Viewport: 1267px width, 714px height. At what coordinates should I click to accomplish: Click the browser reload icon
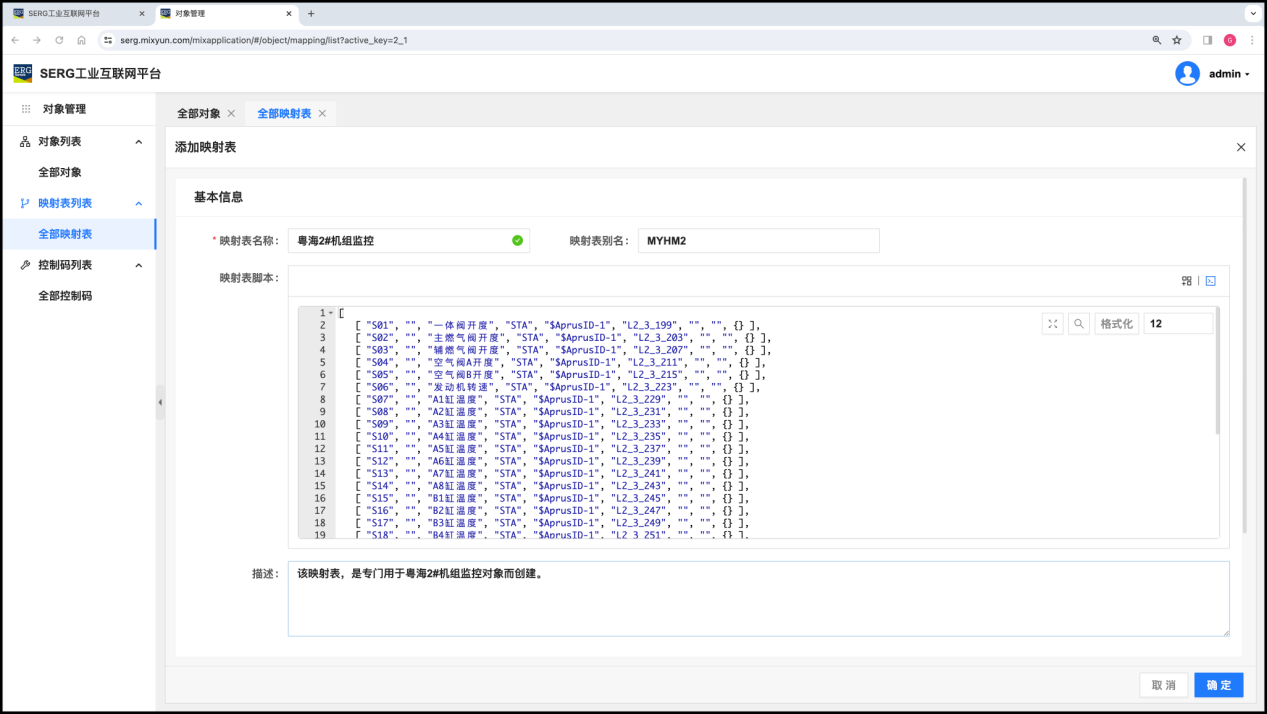(x=59, y=40)
